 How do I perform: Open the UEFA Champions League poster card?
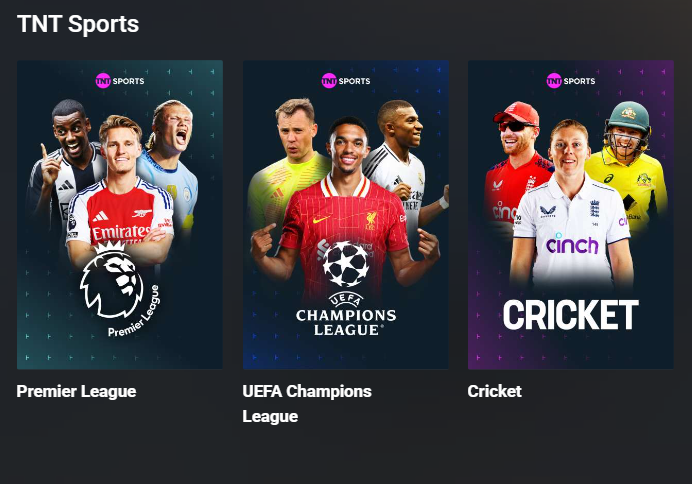(x=346, y=214)
